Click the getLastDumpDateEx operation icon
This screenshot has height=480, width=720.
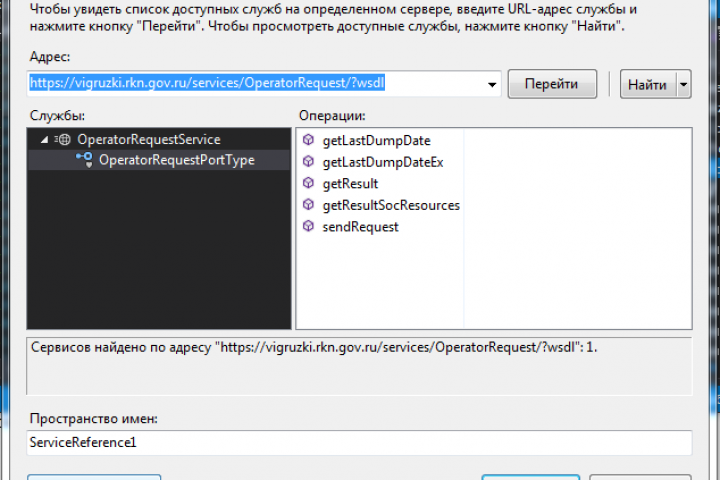tap(309, 161)
